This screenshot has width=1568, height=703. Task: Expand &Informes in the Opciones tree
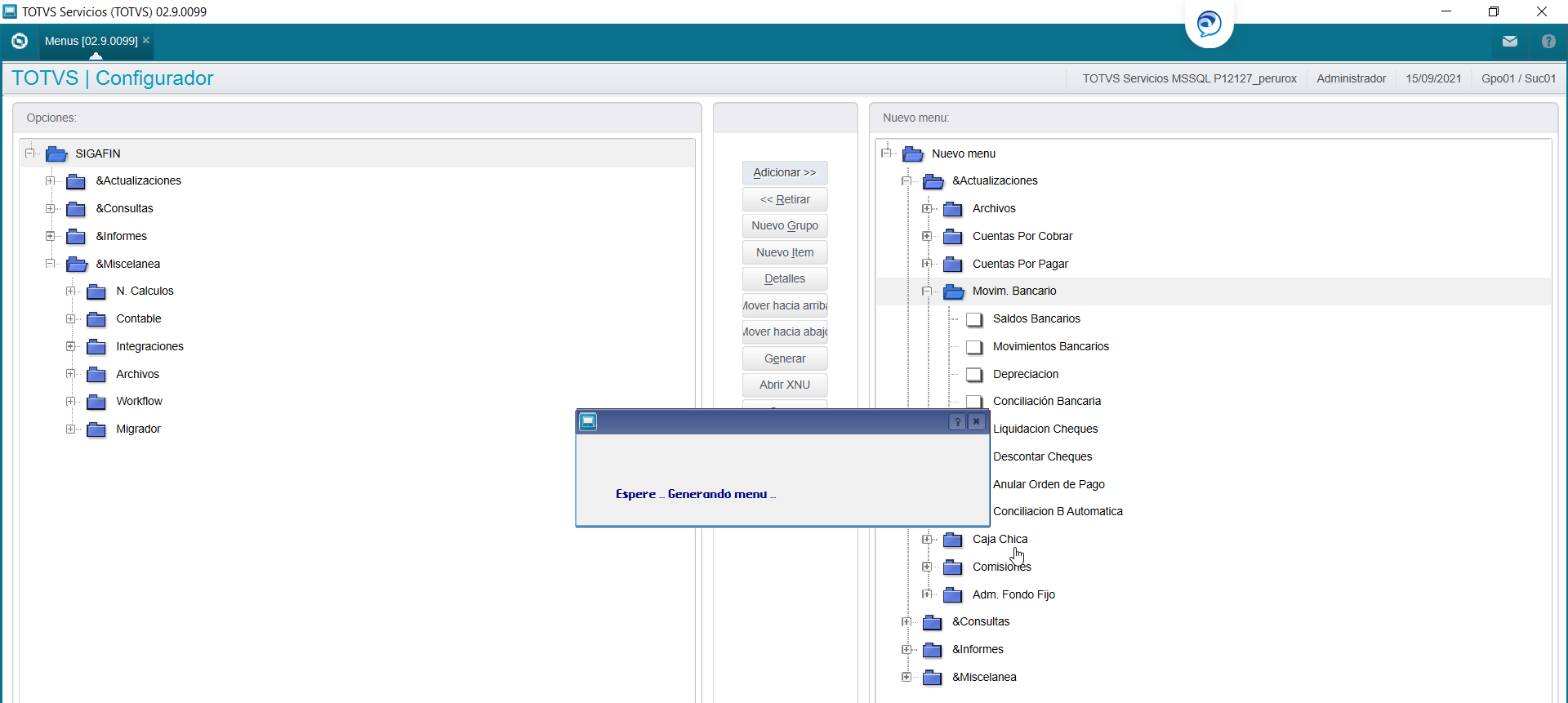51,236
